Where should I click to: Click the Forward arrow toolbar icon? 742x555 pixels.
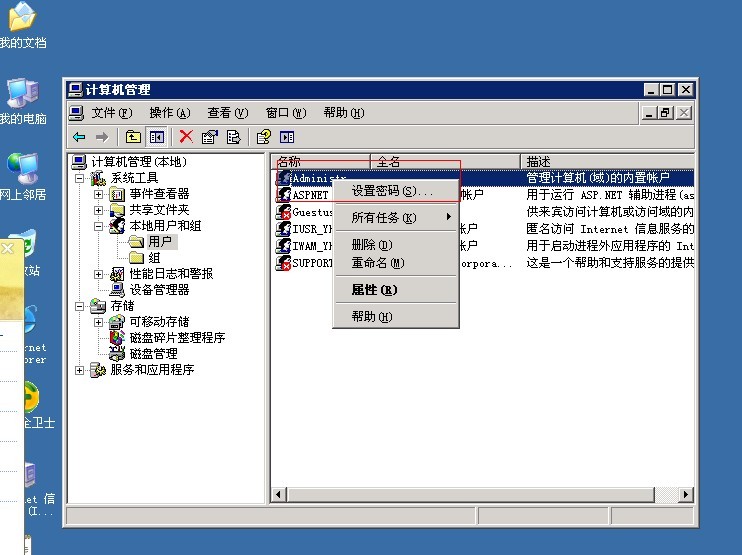coord(102,137)
